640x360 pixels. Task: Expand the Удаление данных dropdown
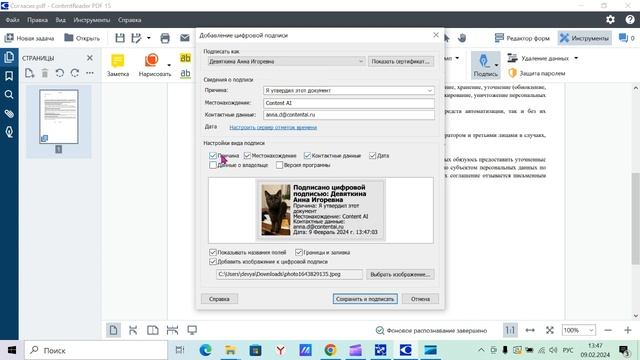click(x=576, y=58)
